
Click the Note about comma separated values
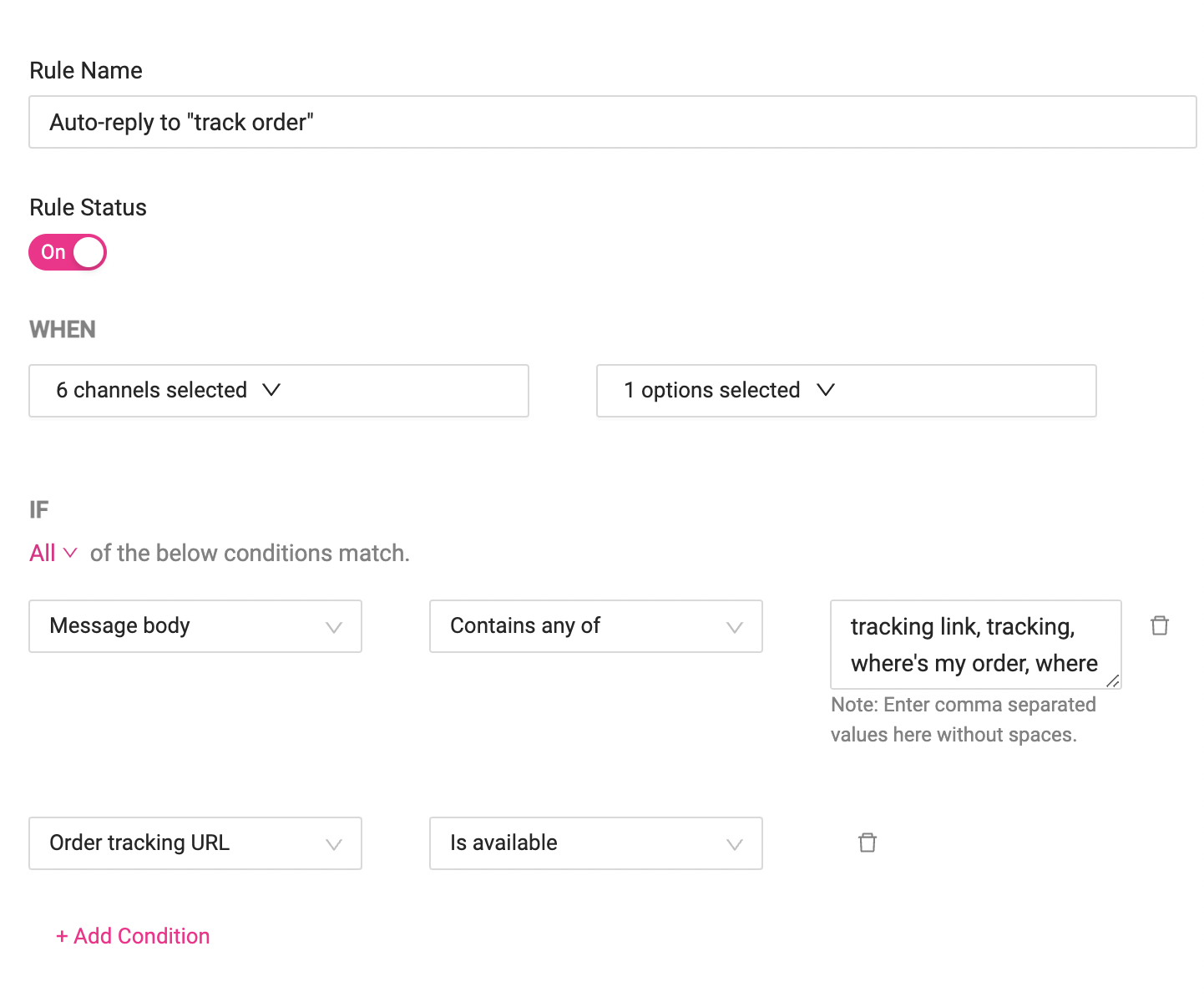click(x=964, y=720)
